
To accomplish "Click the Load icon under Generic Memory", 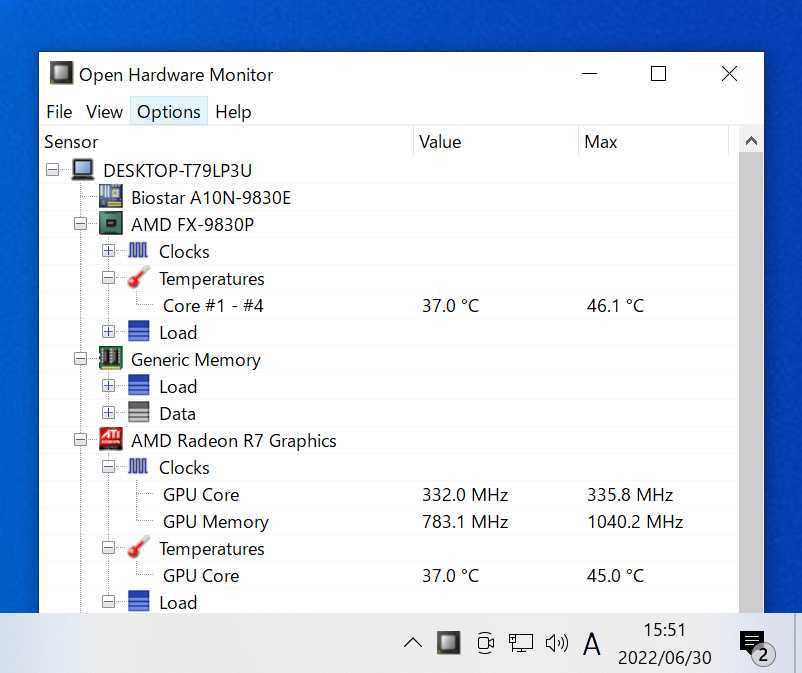I will pos(138,386).
